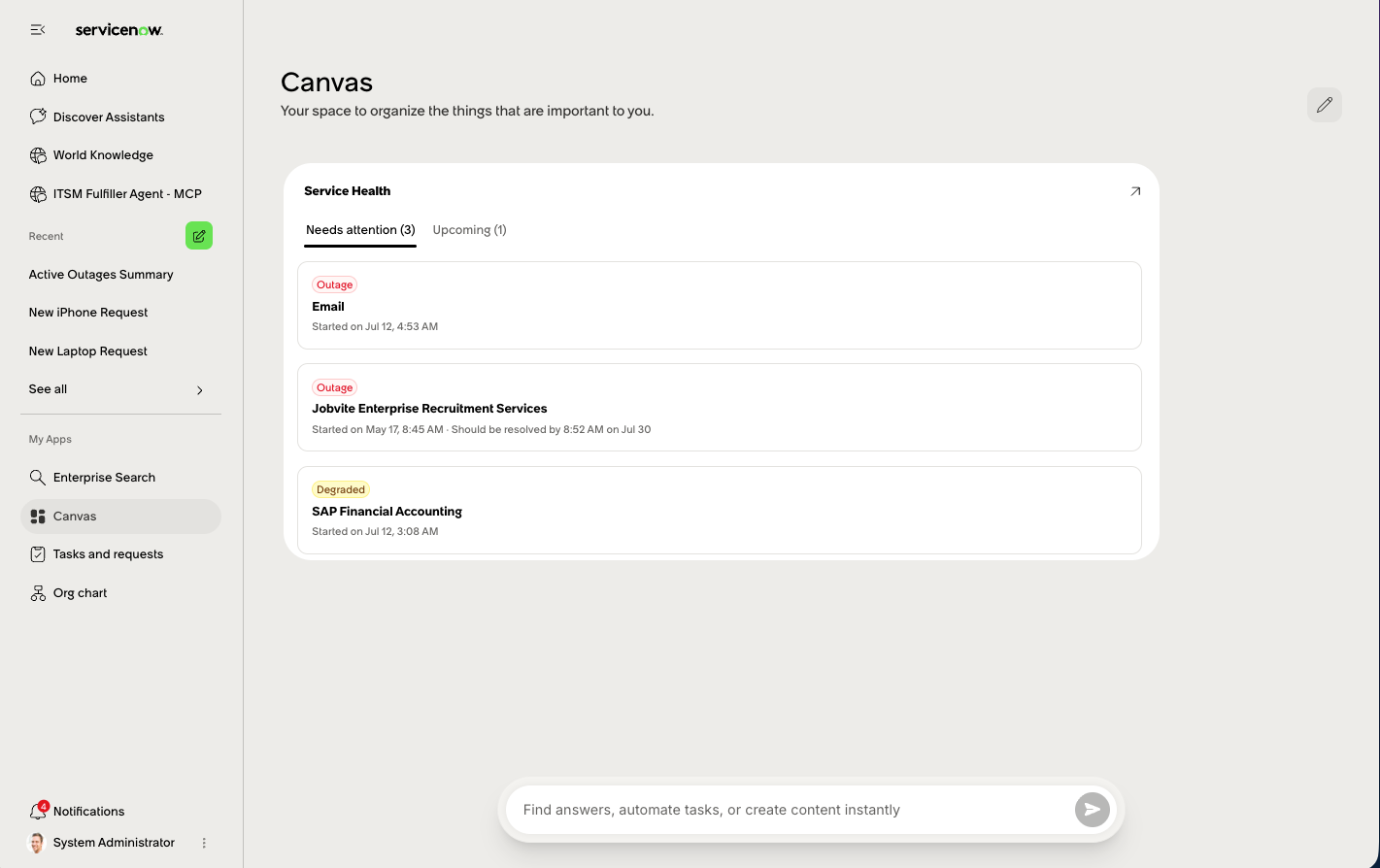Switch to the Upcoming (1) tab
This screenshot has width=1380, height=868.
(x=469, y=230)
